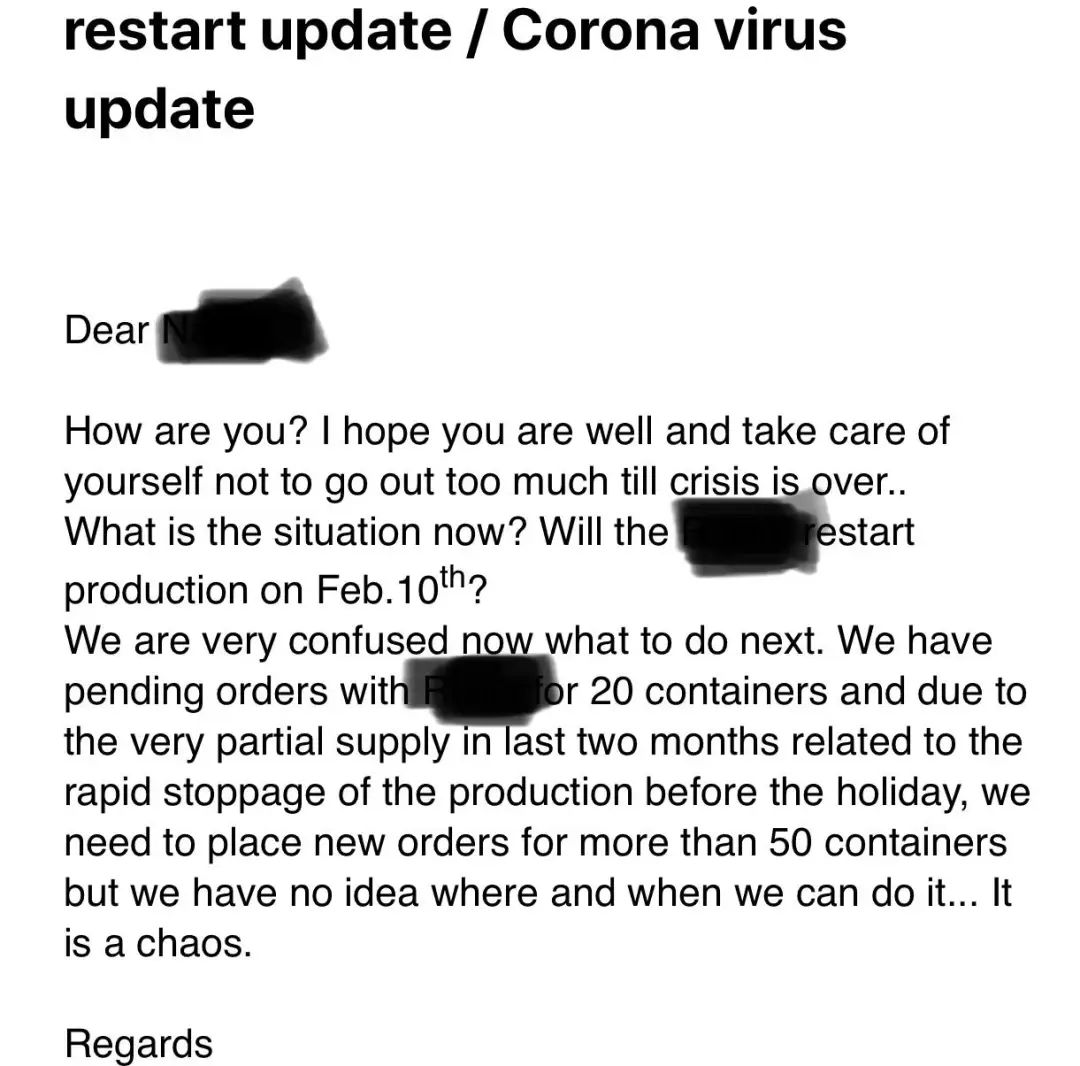Click the closing words 'is a chaos.'

pos(158,943)
